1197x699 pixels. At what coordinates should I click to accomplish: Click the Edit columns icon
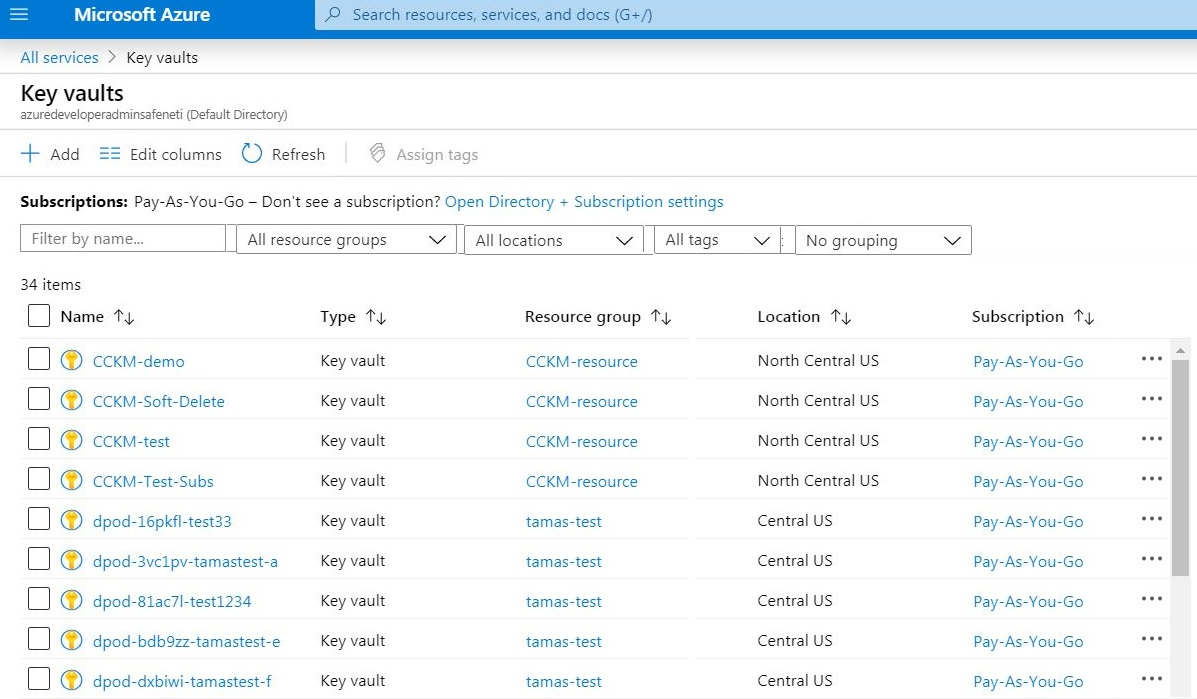[x=110, y=154]
